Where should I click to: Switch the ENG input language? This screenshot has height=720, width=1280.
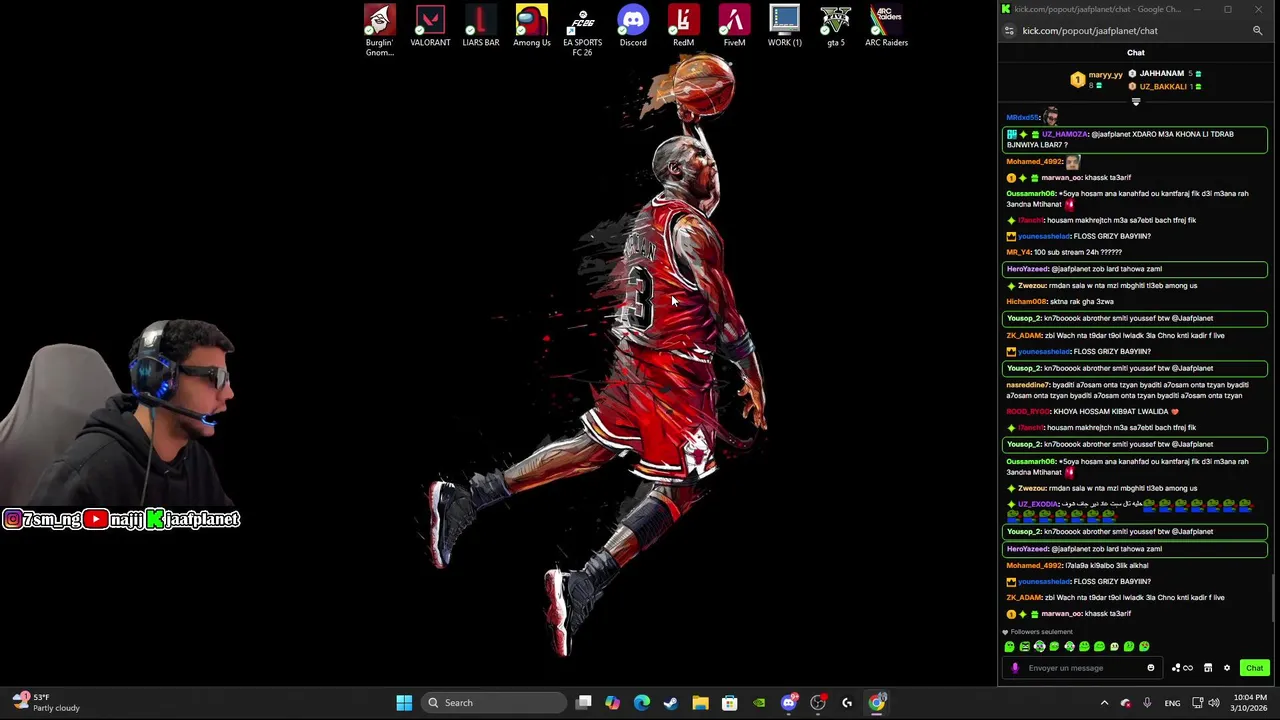point(1172,703)
